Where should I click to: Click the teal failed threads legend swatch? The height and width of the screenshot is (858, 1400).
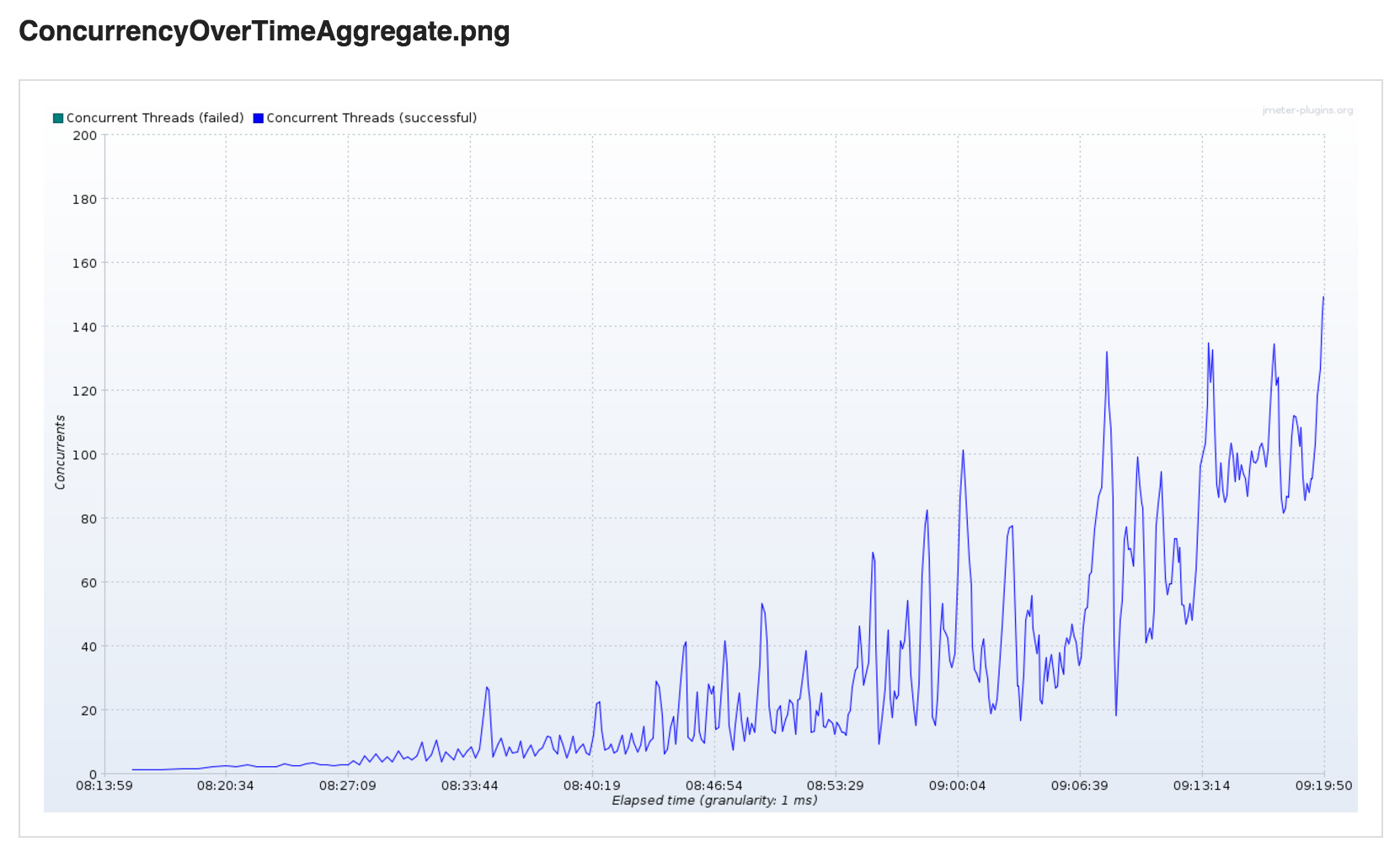coord(58,118)
